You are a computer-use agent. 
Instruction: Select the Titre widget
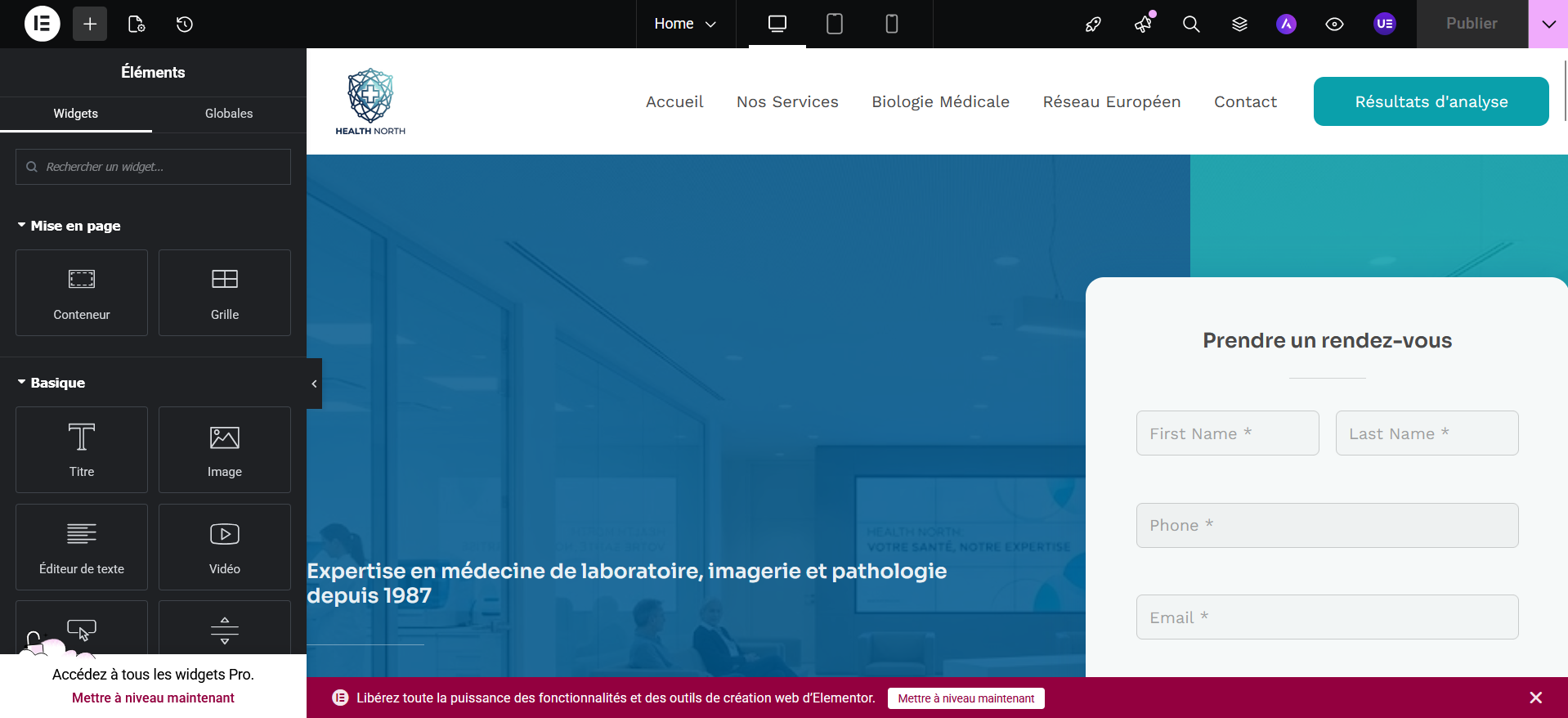click(x=82, y=450)
